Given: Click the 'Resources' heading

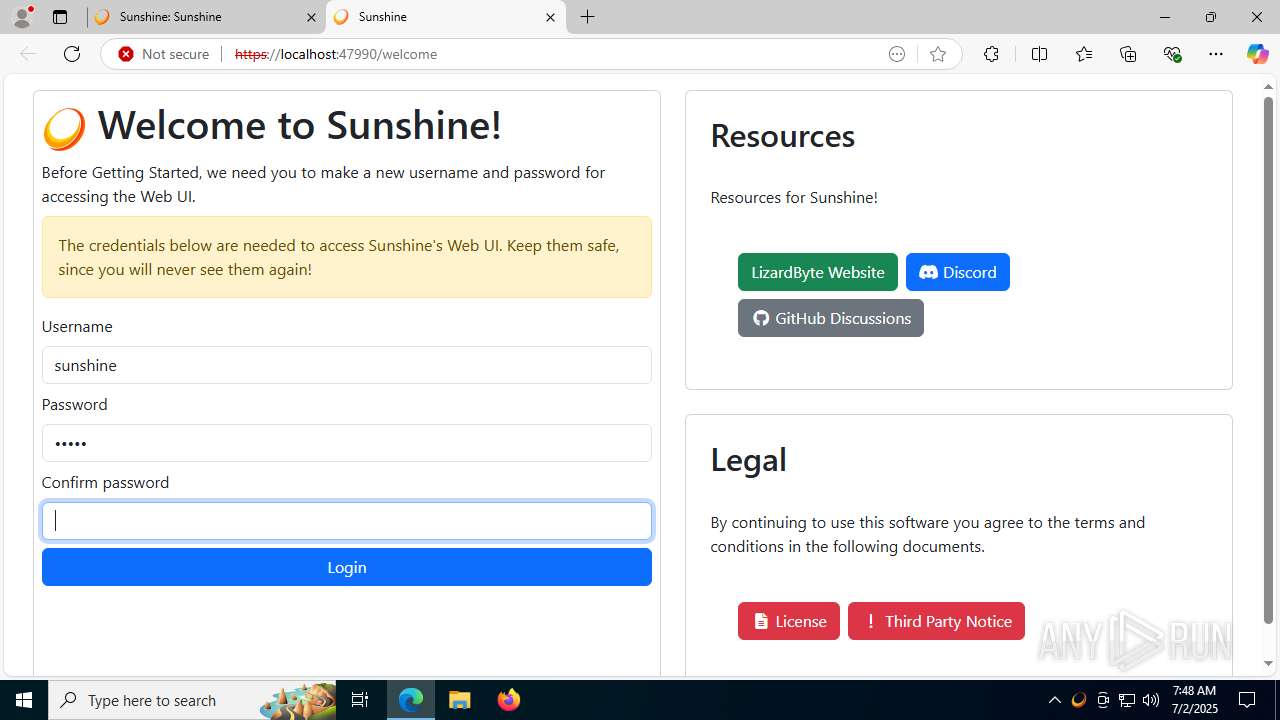Looking at the screenshot, I should (783, 136).
